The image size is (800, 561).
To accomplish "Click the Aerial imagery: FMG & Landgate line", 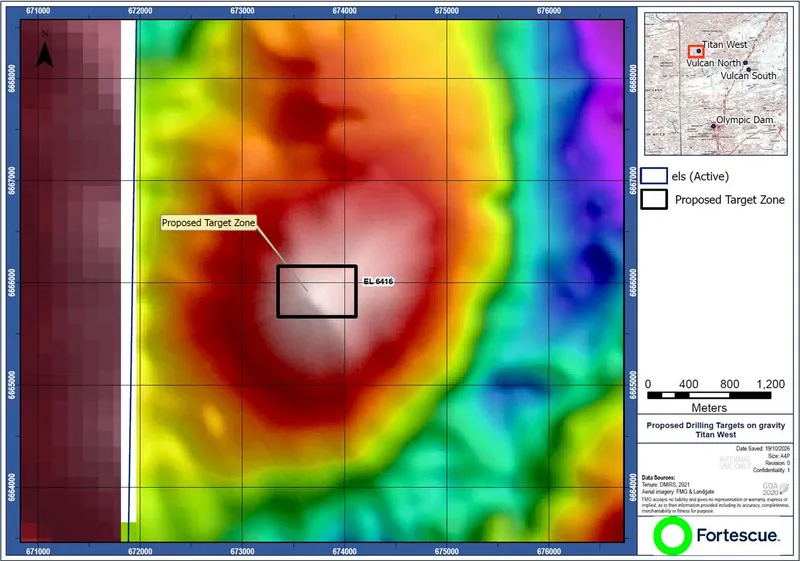I will click(x=678, y=492).
